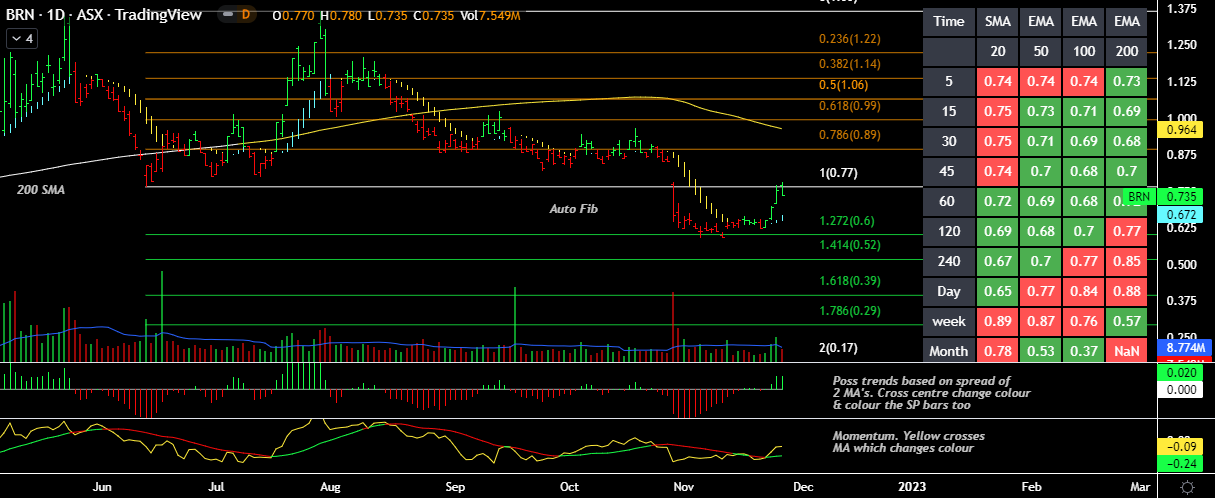Select the 200 SMA text label
Viewport: 1215px width, 498px height.
[41, 190]
